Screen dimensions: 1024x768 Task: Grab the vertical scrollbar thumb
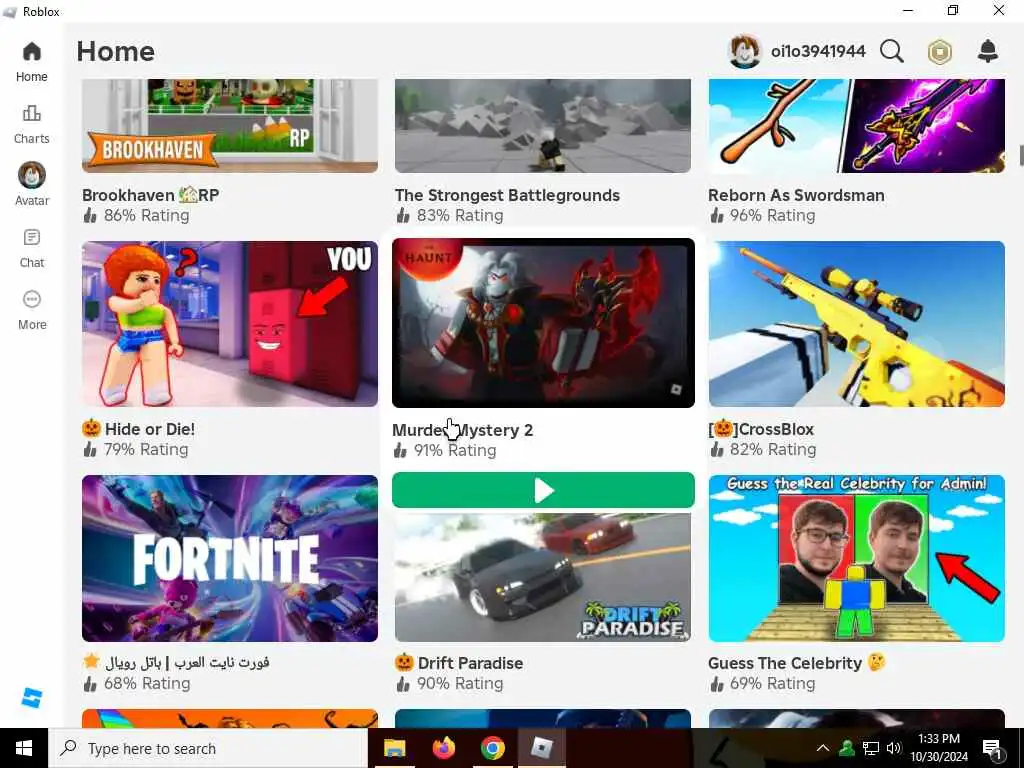click(x=1021, y=155)
